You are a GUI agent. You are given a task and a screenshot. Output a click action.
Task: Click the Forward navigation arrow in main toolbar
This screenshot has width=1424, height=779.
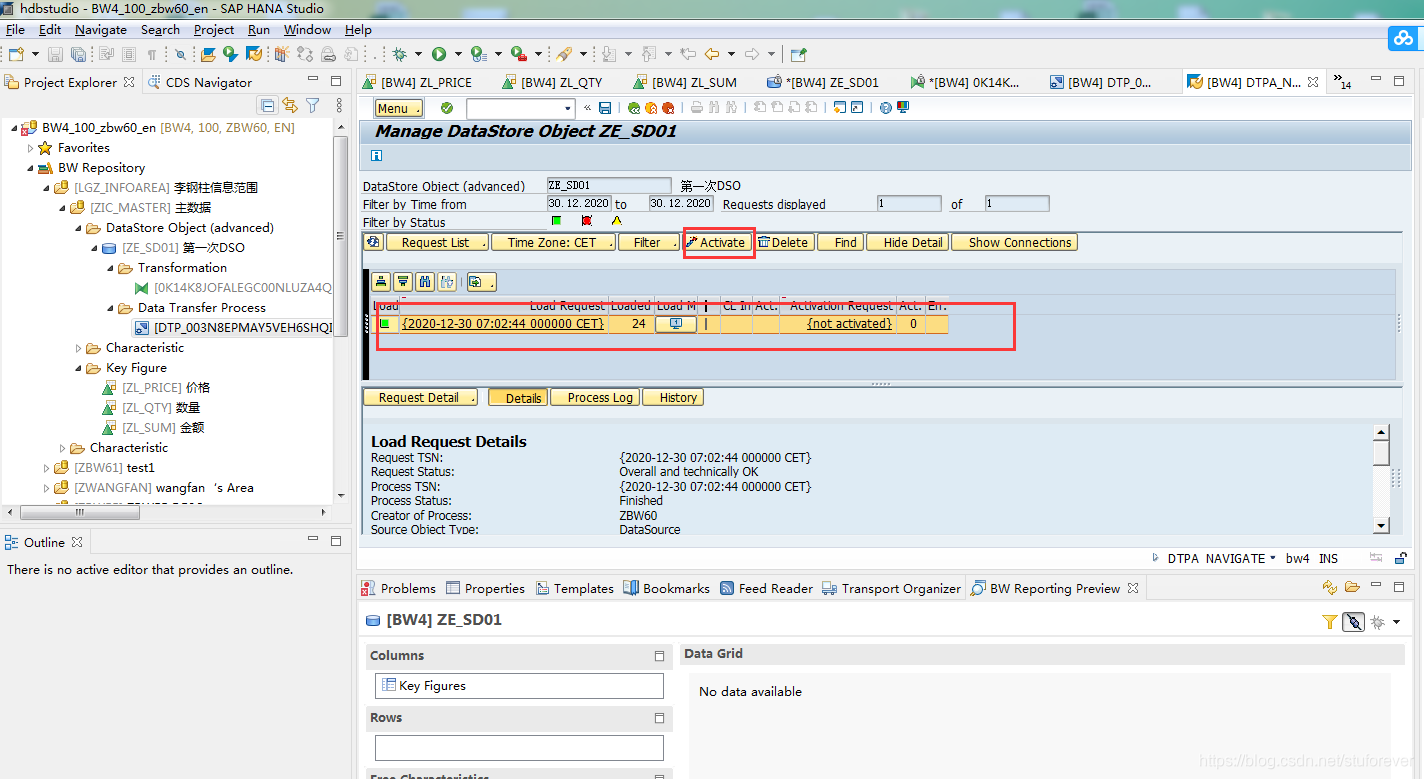752,54
